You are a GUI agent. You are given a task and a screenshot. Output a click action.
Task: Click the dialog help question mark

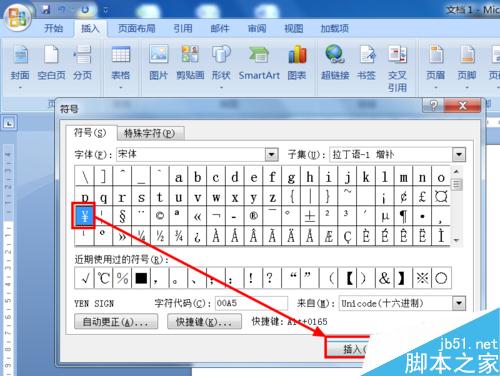pyautogui.click(x=433, y=106)
